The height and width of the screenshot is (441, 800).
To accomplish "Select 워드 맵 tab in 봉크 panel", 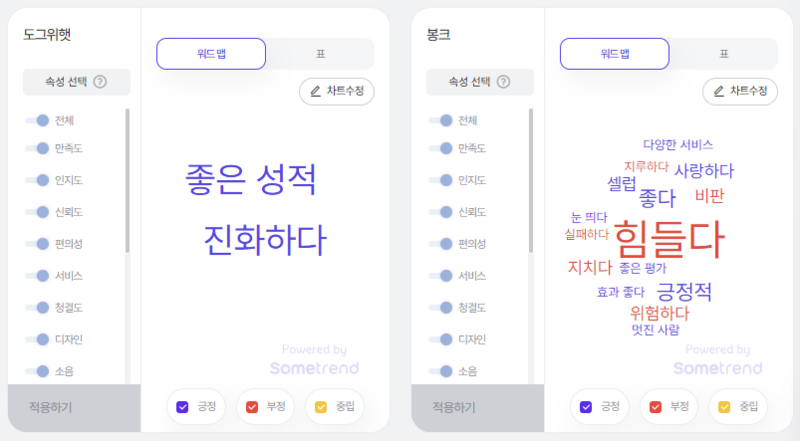I will (615, 54).
